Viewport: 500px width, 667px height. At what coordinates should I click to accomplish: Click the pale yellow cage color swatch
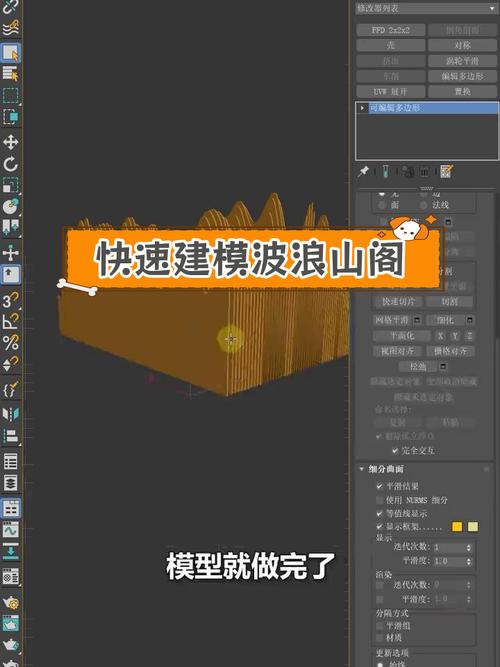coord(473,527)
